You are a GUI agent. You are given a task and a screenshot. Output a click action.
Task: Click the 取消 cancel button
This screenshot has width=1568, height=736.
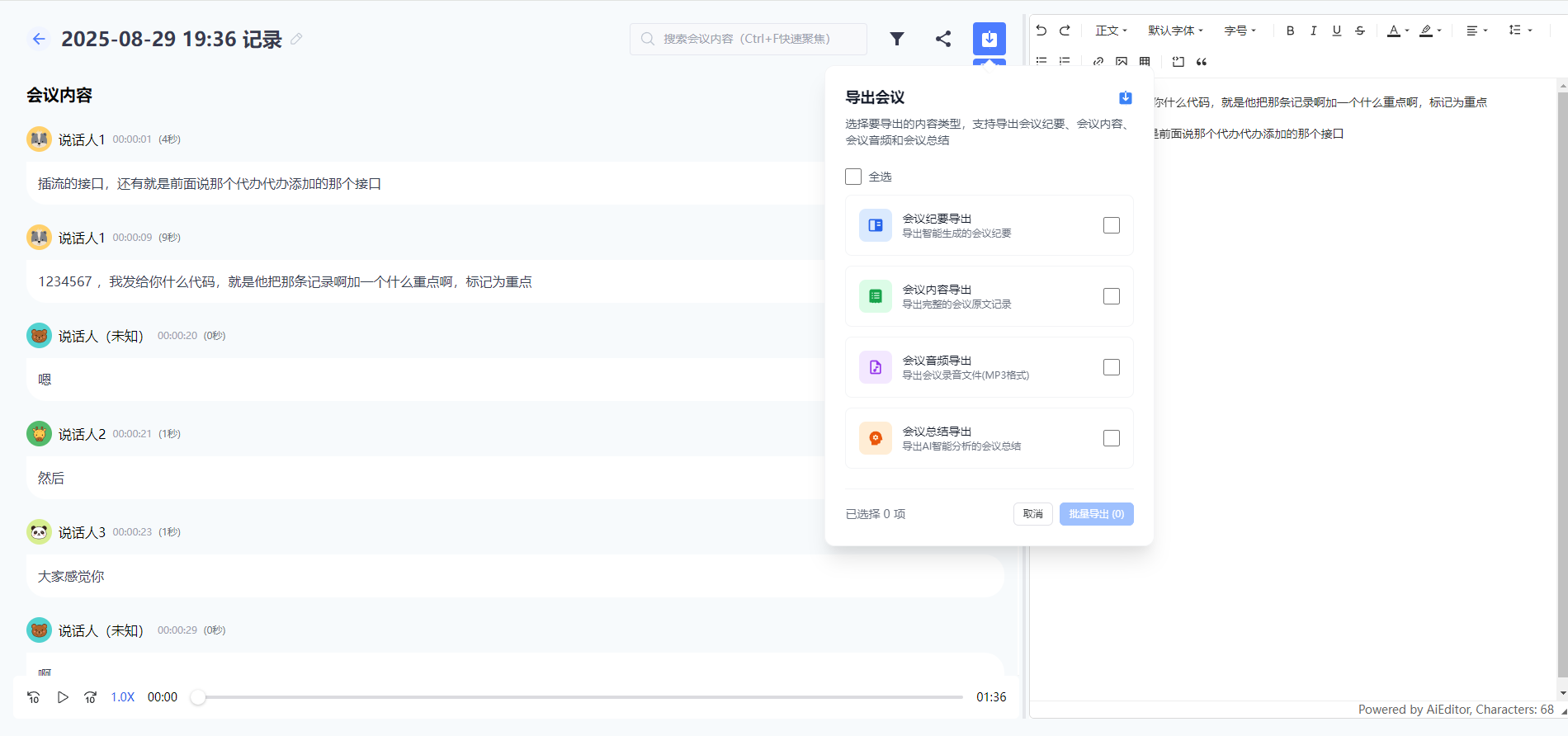pyautogui.click(x=1032, y=514)
